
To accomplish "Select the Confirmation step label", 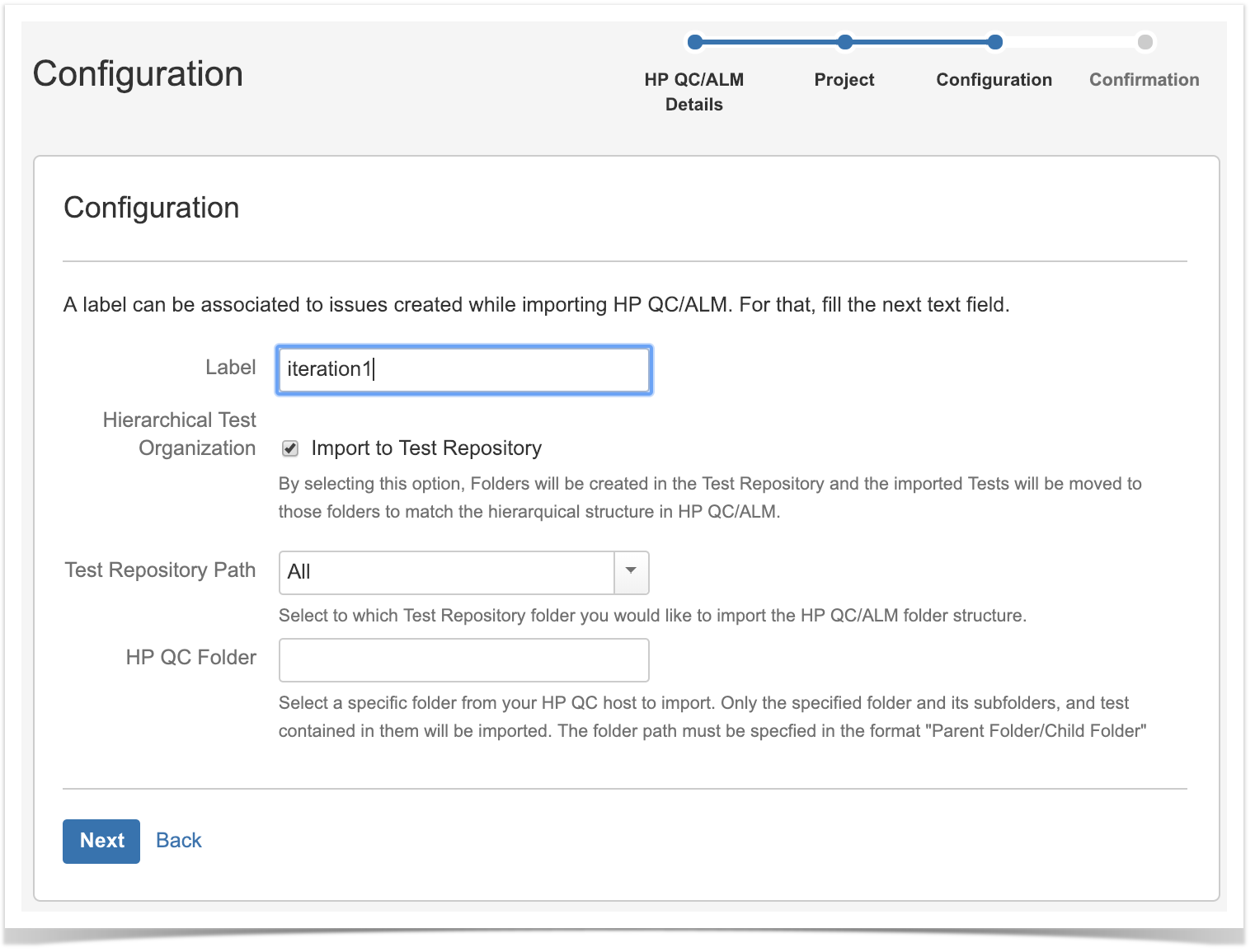I will tap(1145, 80).
